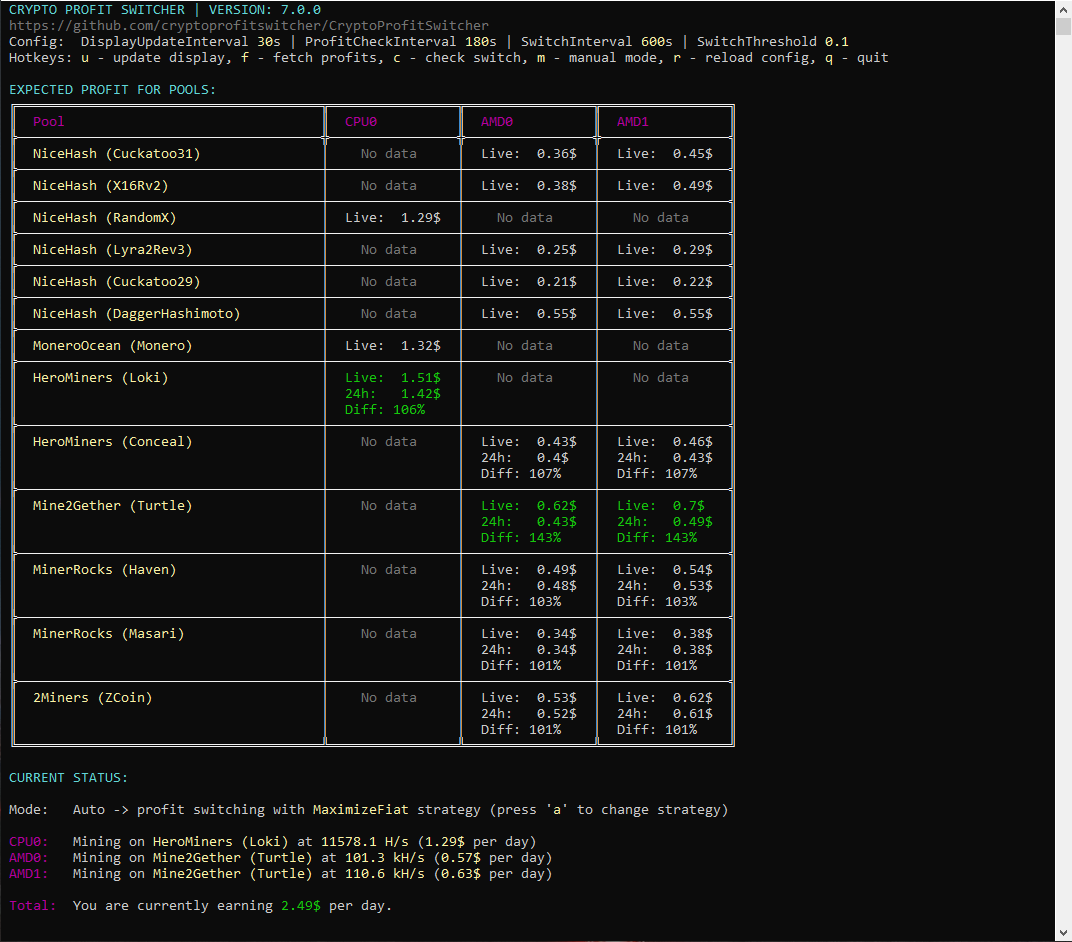
Task: Select the '2Miners (ZCoin)' pool name
Action: tap(92, 698)
